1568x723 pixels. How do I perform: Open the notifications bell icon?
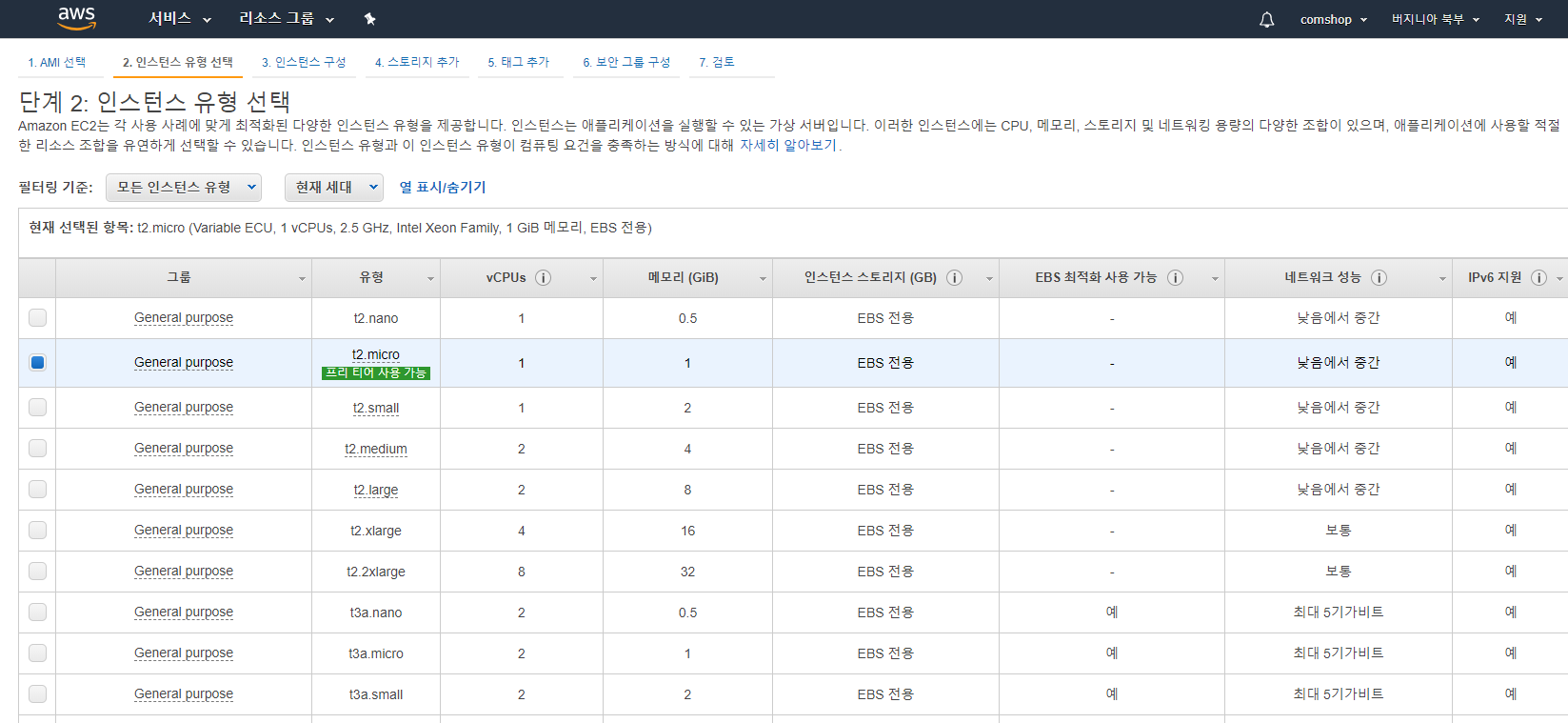pyautogui.click(x=1266, y=19)
